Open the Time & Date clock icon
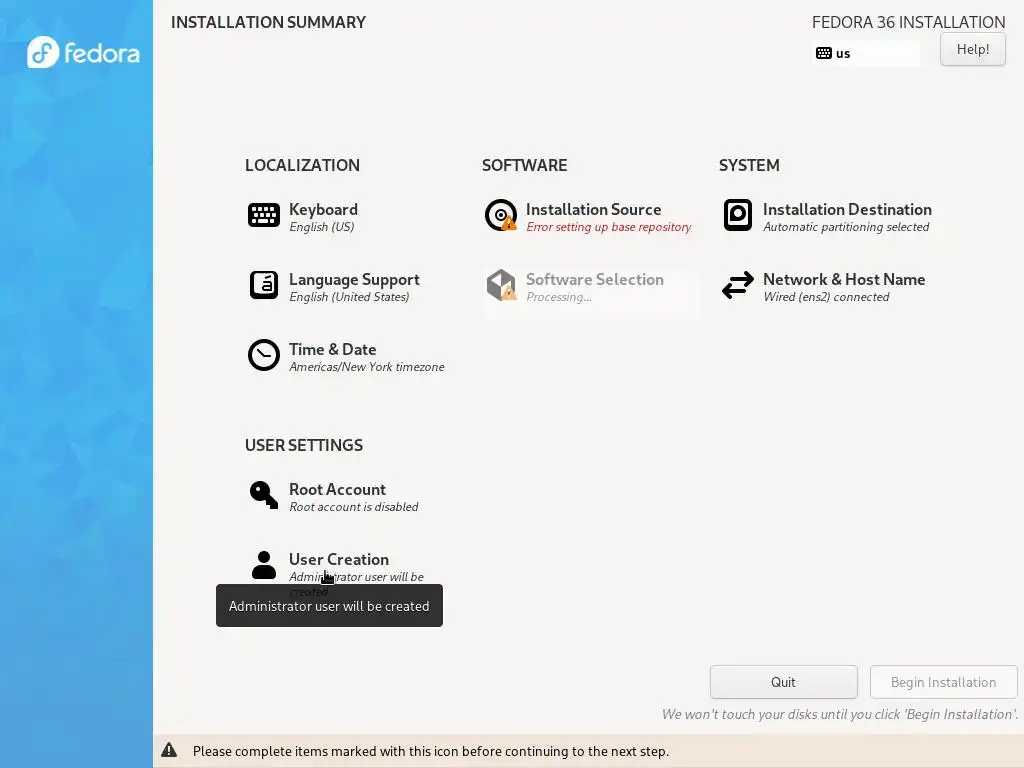The width and height of the screenshot is (1024, 768). tap(264, 355)
